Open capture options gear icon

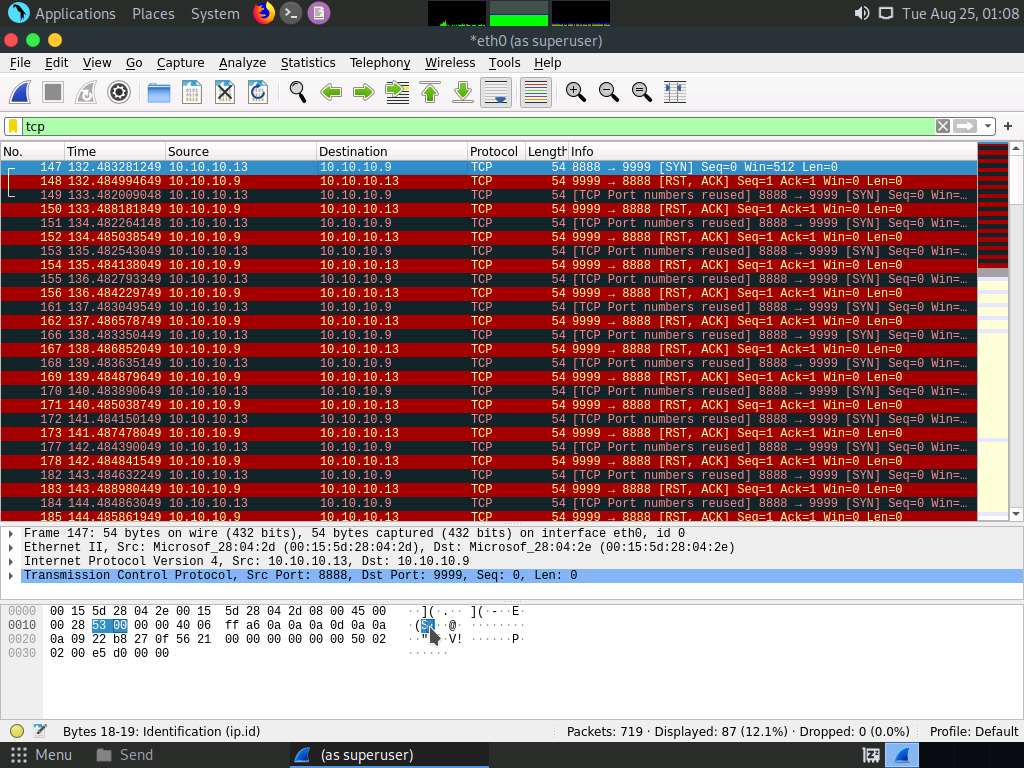(x=119, y=92)
